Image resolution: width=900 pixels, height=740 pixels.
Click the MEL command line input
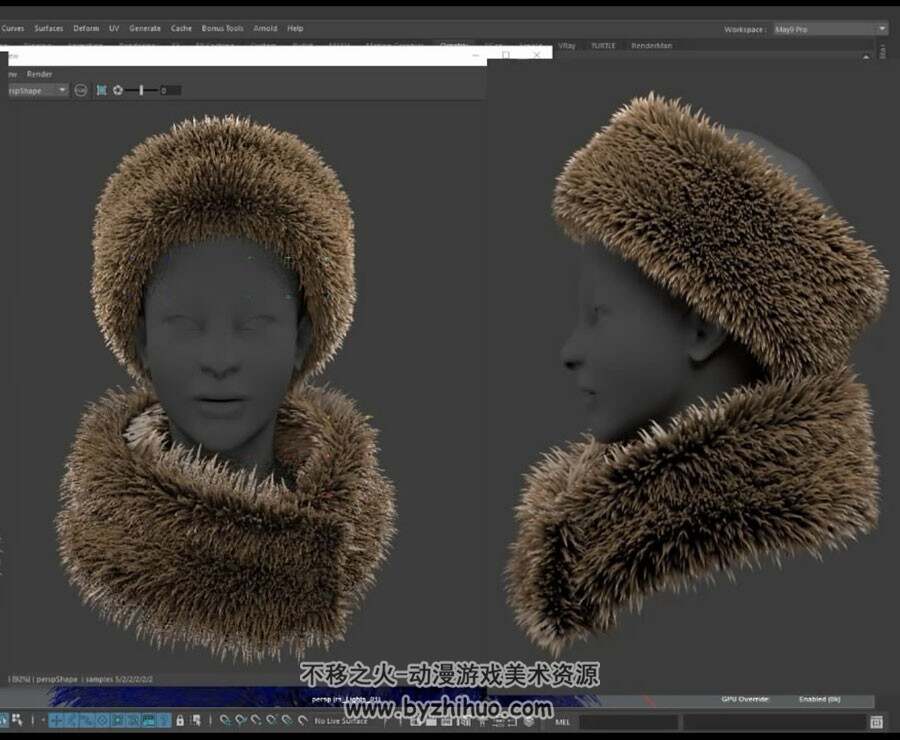click(629, 722)
